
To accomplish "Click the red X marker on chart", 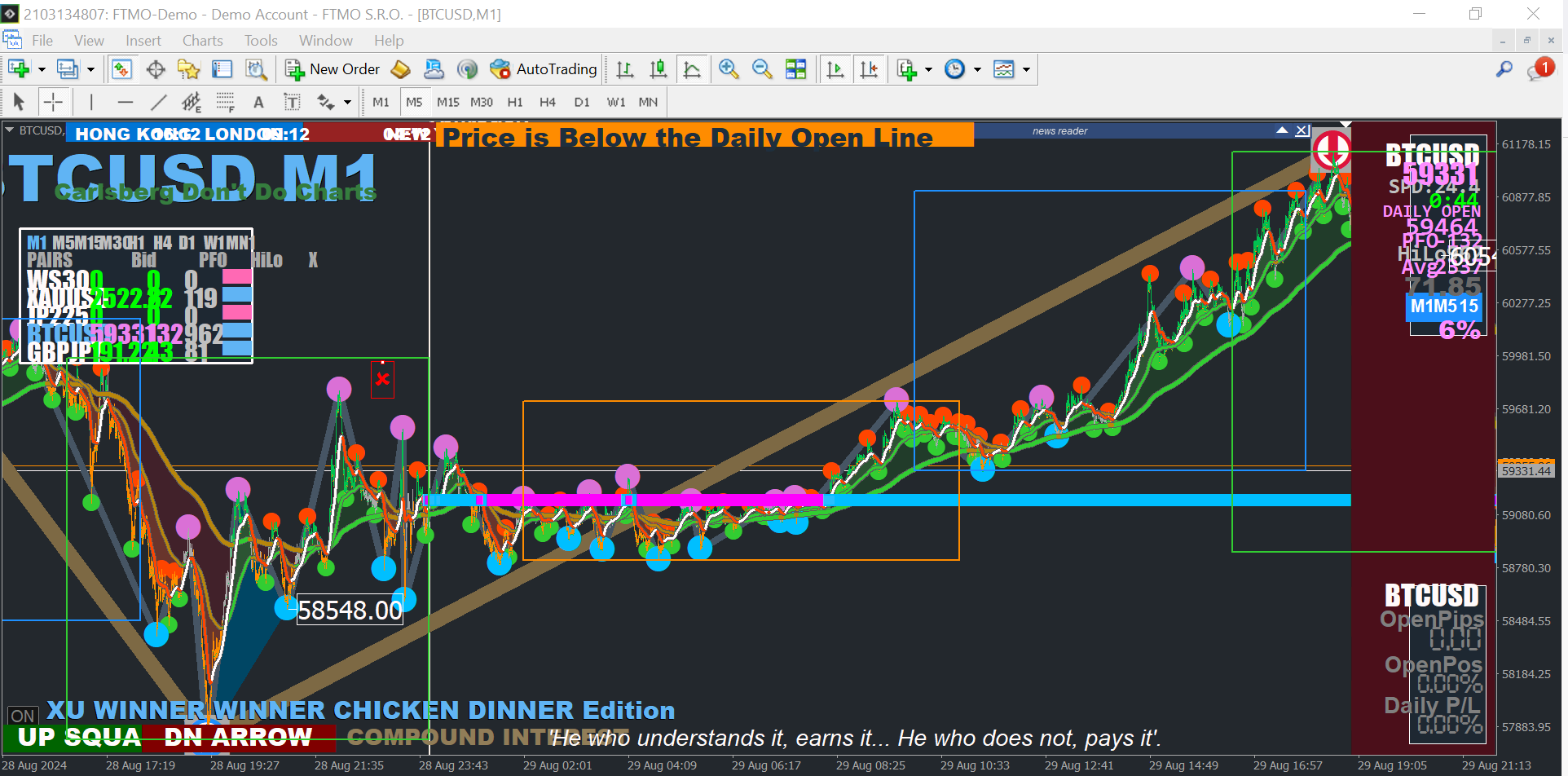I will [382, 379].
